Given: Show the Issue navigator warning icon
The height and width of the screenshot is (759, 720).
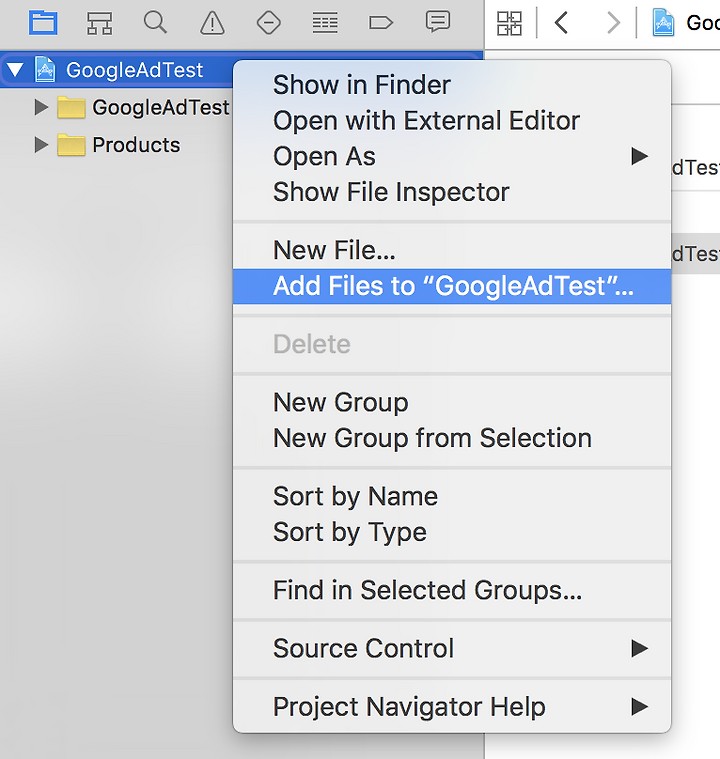Looking at the screenshot, I should pos(212,23).
